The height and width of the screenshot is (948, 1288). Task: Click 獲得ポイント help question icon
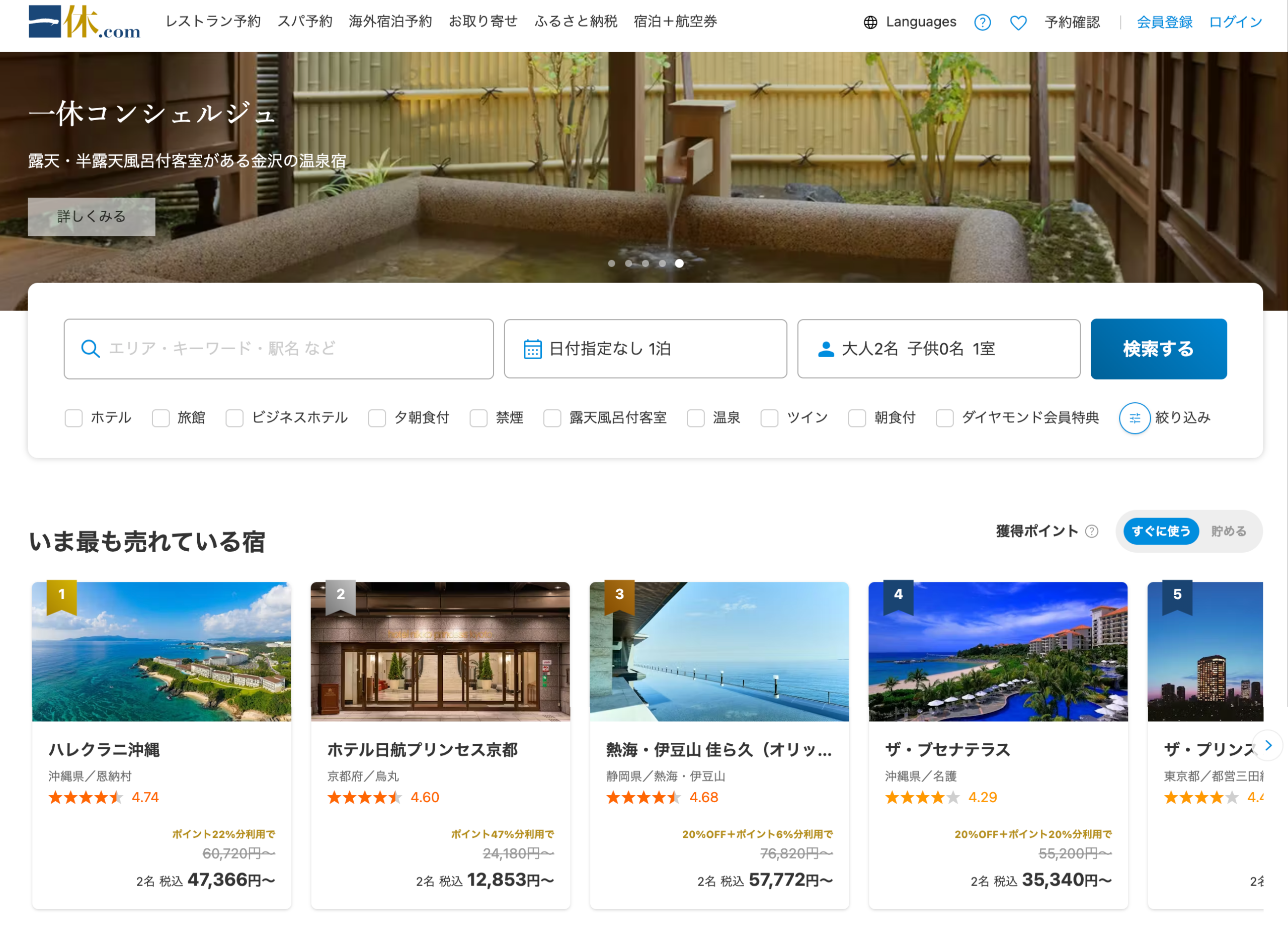(x=1092, y=532)
